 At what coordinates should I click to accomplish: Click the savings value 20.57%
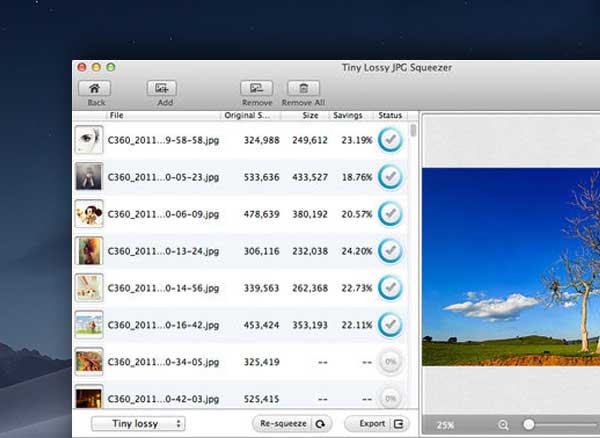click(x=357, y=214)
